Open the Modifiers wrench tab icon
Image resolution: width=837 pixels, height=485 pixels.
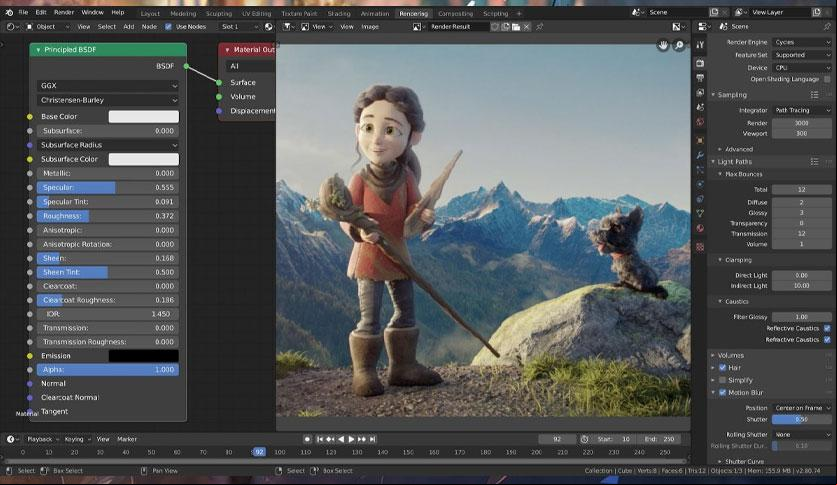tap(700, 155)
